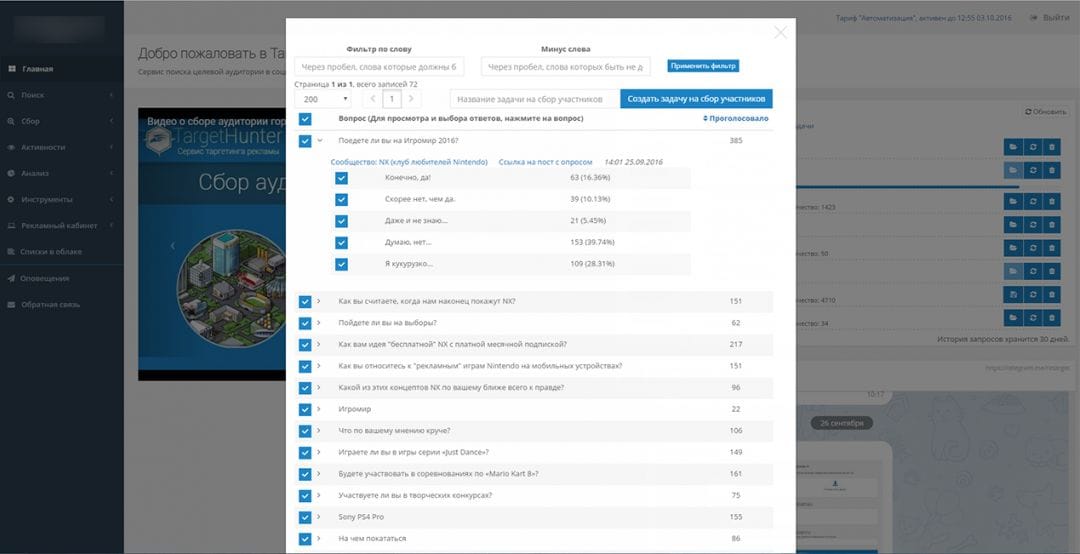1080x554 pixels.
Task: Uncheck the 'Скорее нет, чем да.' answer checkbox
Action: [341, 200]
